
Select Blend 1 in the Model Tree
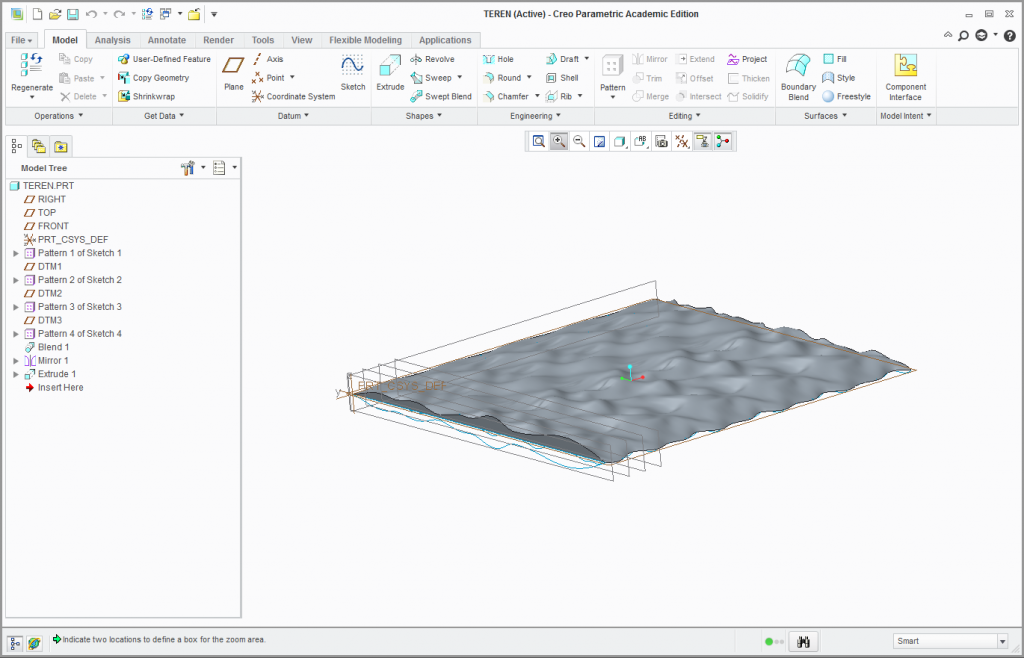point(46,347)
